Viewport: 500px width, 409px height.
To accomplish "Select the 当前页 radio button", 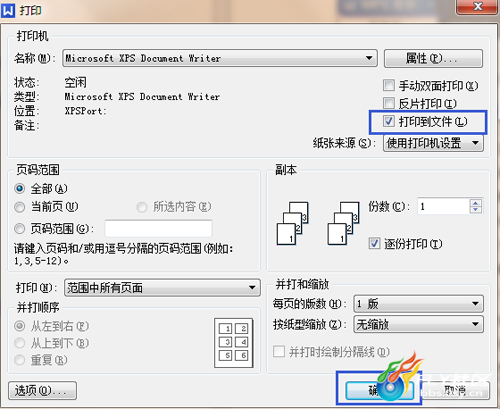I will click(20, 207).
